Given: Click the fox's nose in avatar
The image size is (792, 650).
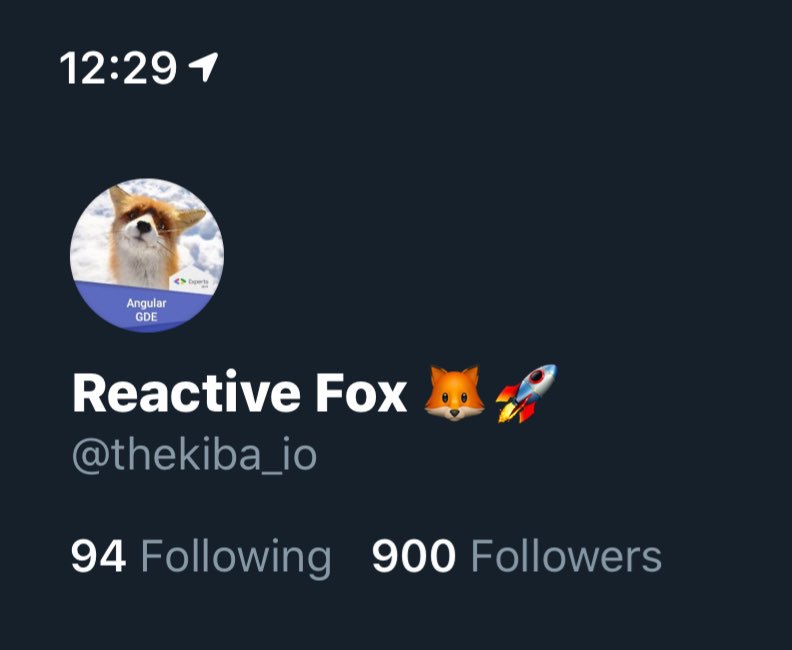Looking at the screenshot, I should click(144, 227).
